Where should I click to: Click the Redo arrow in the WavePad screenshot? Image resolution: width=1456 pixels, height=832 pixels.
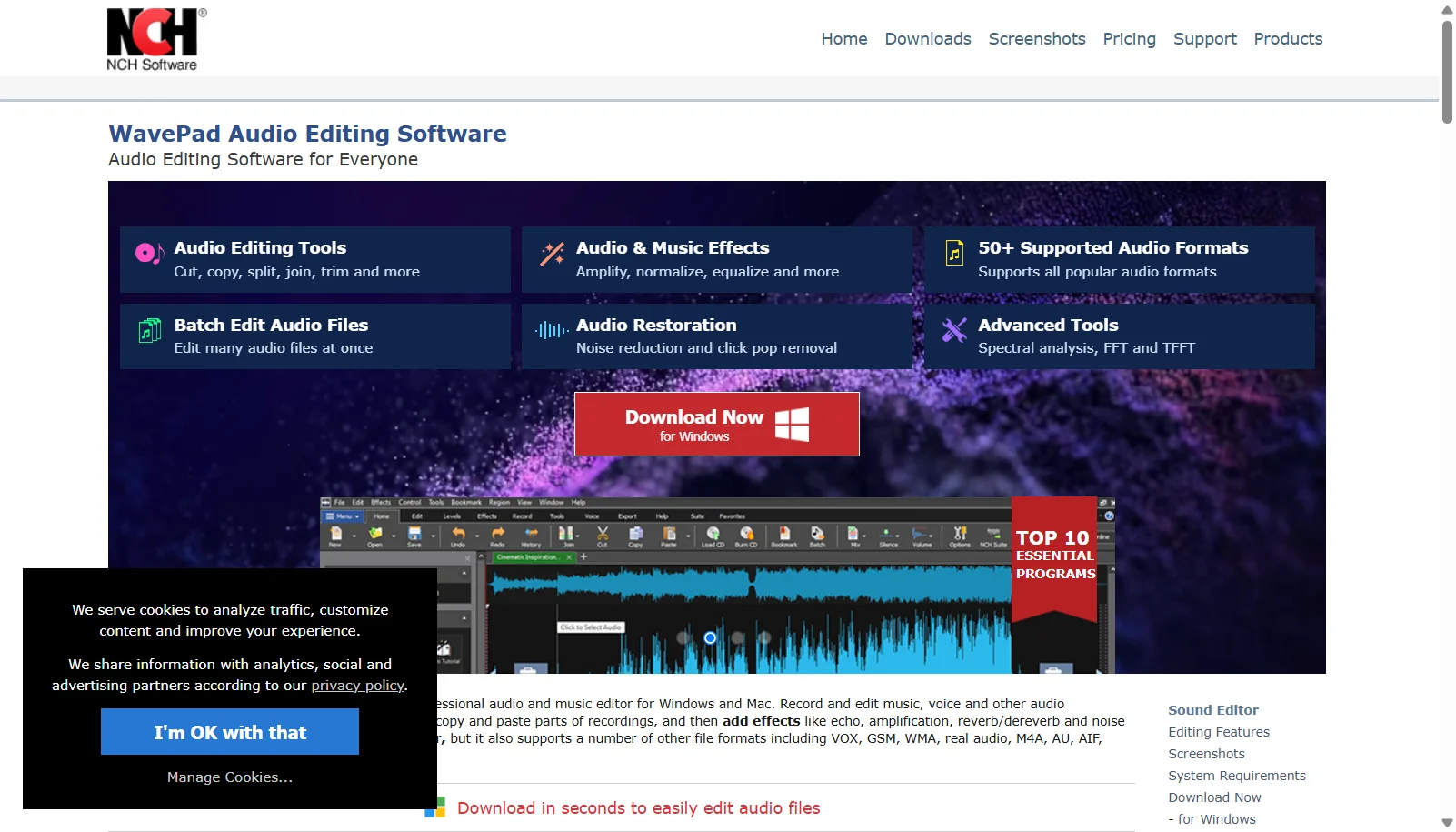pyautogui.click(x=497, y=535)
